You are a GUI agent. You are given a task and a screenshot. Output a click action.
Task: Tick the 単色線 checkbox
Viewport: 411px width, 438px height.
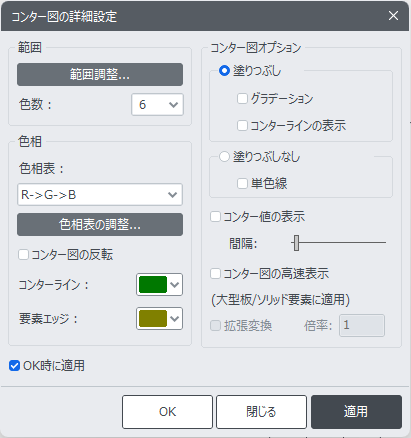click(x=242, y=183)
